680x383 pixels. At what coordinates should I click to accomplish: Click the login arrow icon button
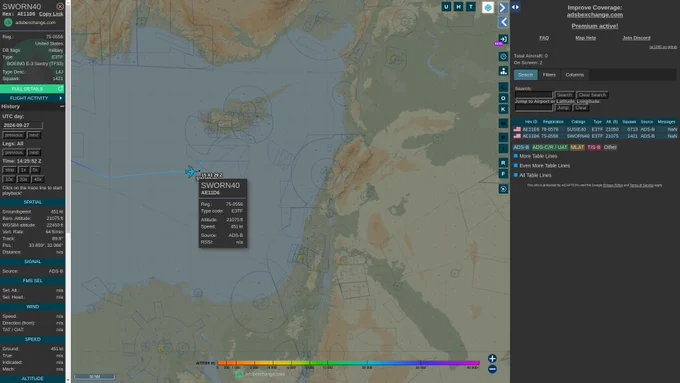503,39
